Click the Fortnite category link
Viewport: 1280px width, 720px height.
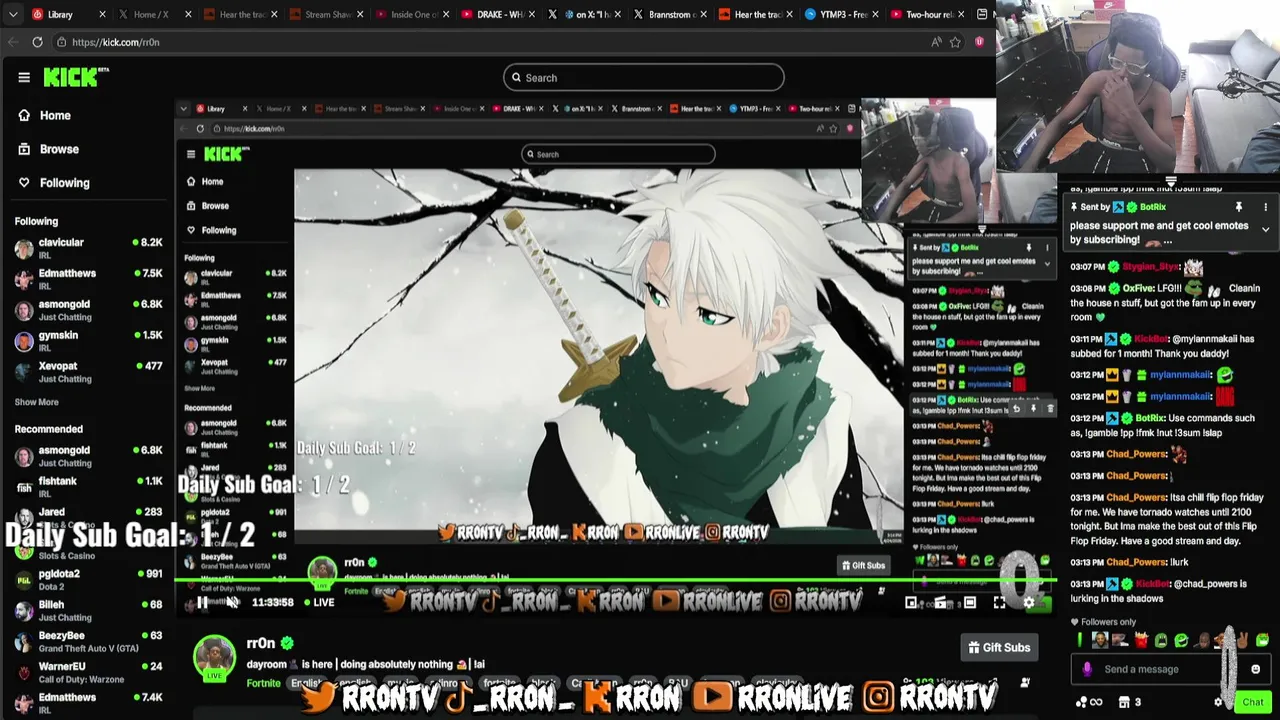point(263,683)
